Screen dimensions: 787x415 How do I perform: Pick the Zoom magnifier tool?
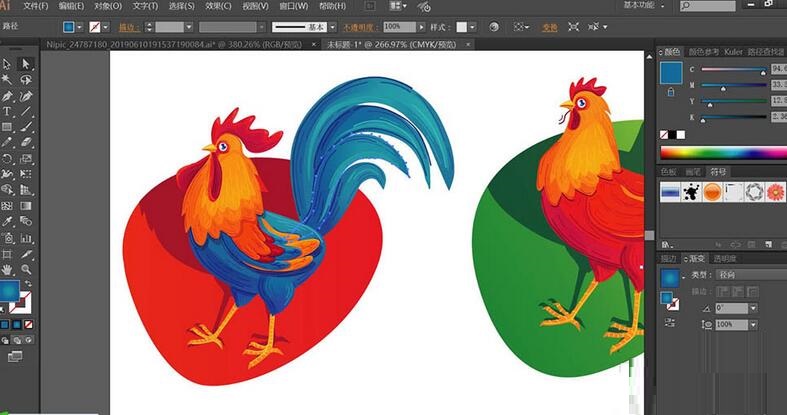[26, 269]
